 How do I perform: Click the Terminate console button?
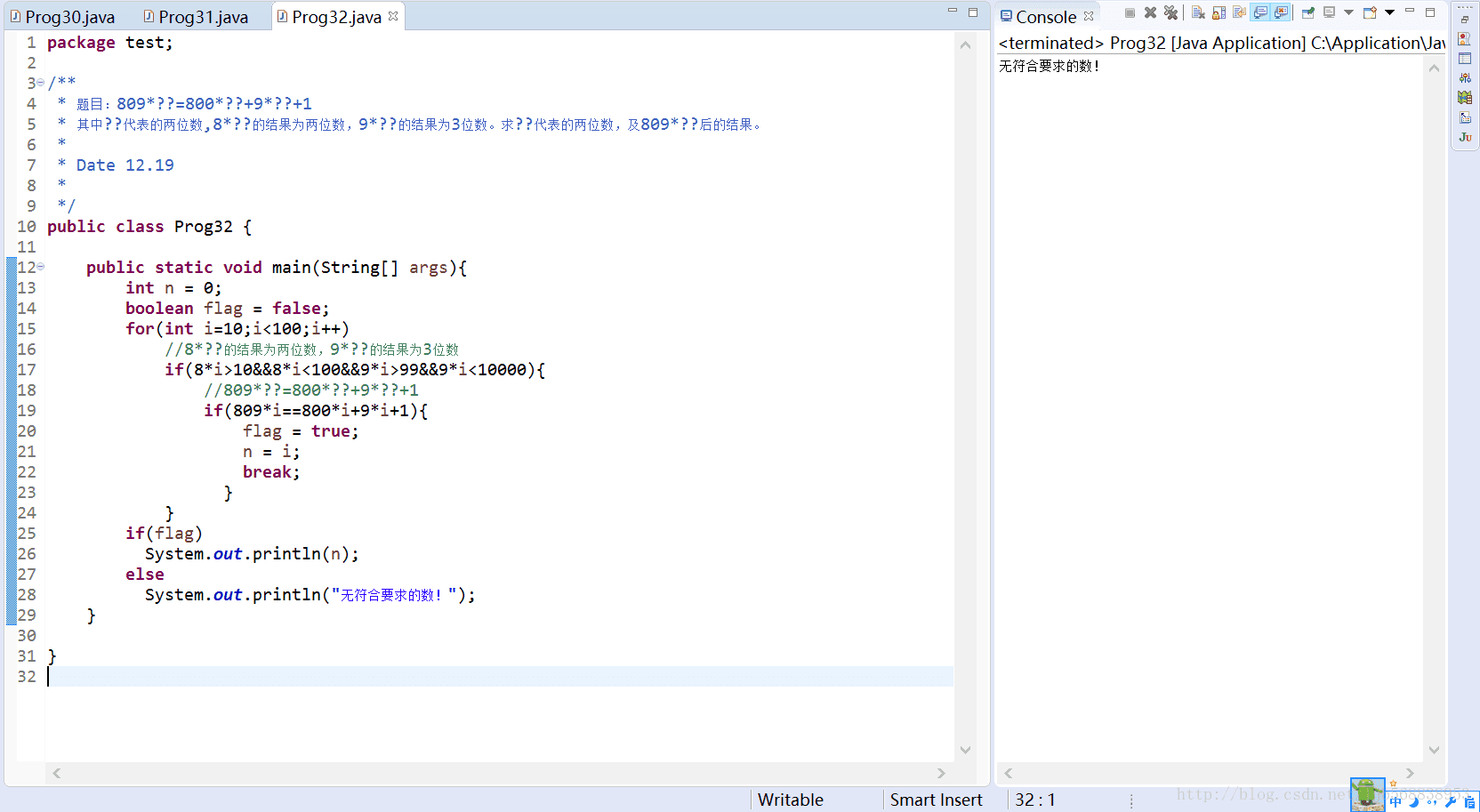(1130, 12)
